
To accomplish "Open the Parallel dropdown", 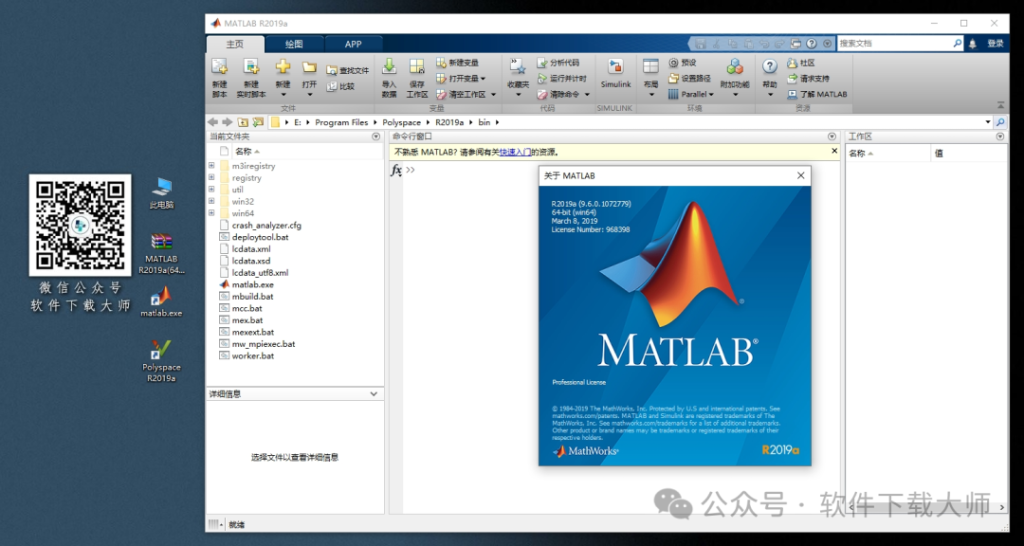I will 691,94.
